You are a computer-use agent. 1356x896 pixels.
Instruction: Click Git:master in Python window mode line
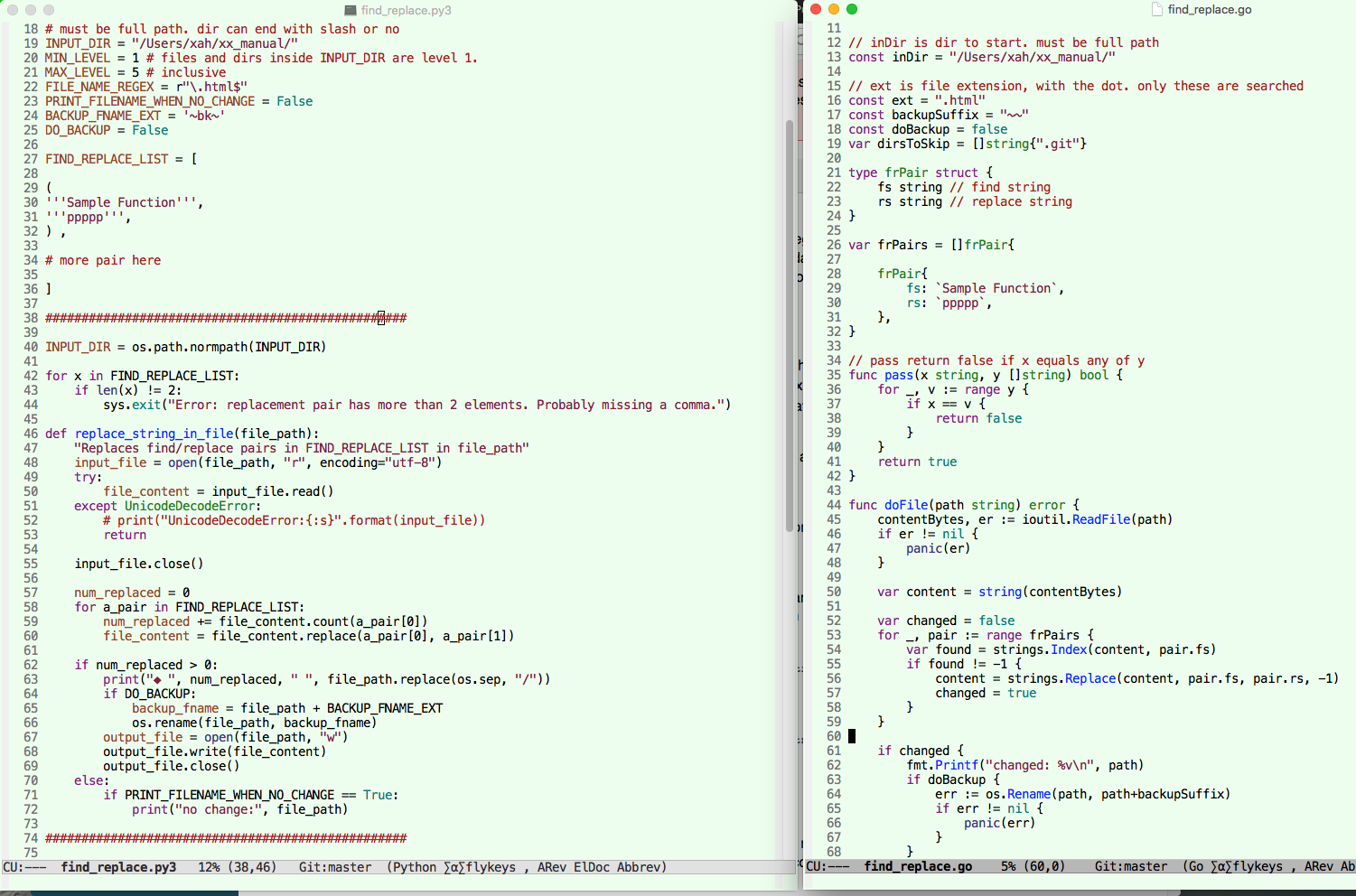point(335,867)
